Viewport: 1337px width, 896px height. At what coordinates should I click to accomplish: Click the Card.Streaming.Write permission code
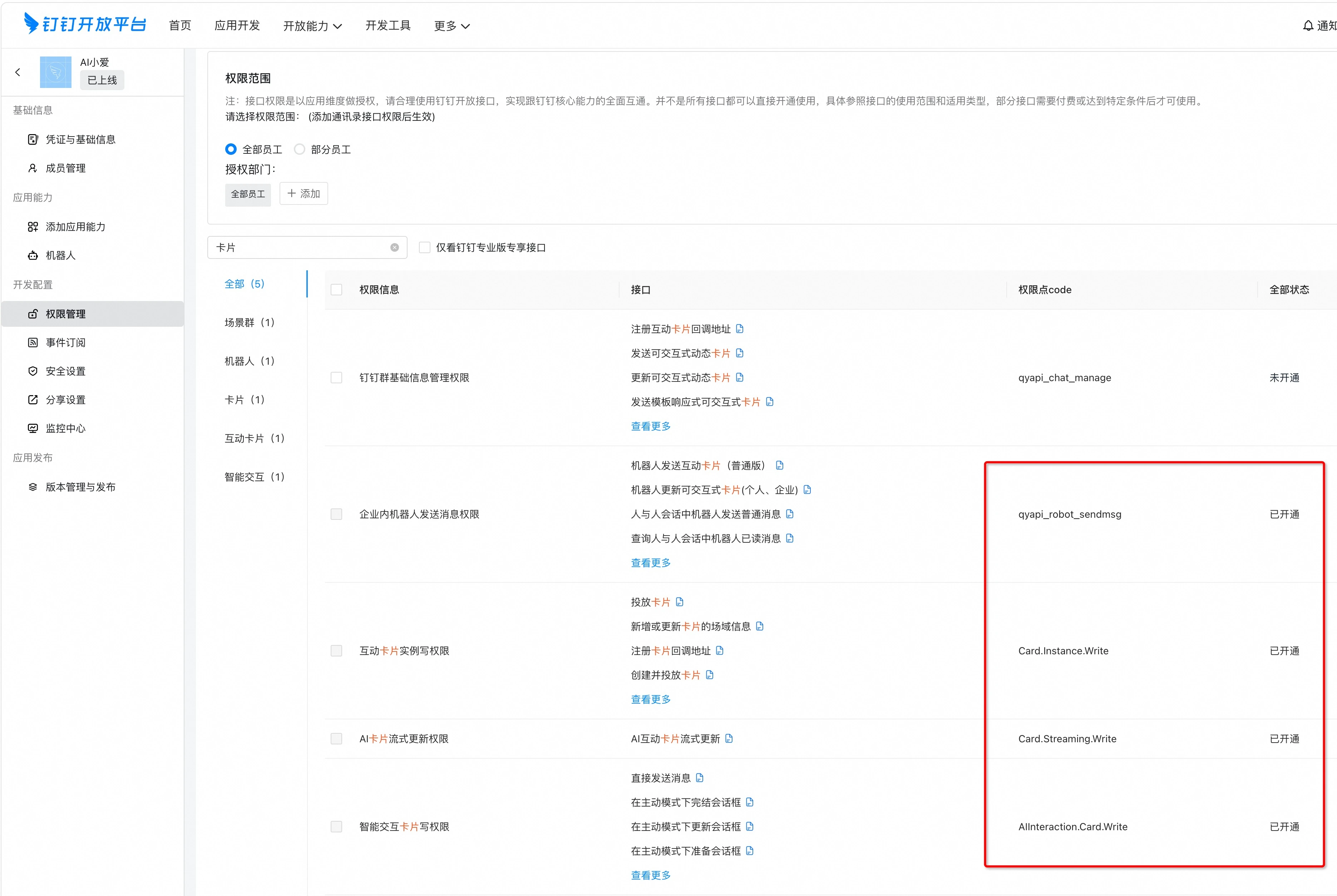point(1067,739)
